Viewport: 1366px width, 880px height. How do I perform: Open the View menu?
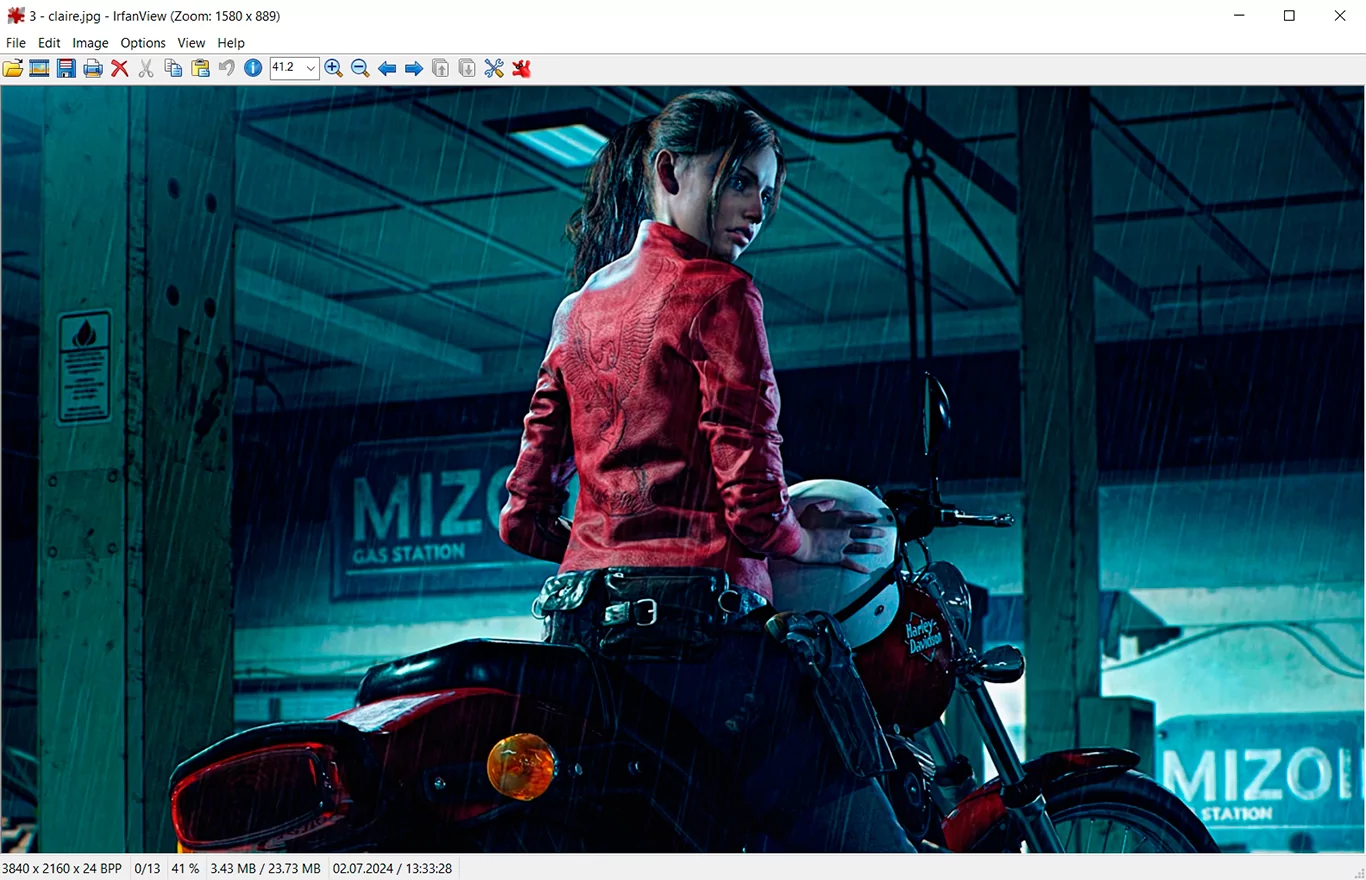tap(191, 43)
